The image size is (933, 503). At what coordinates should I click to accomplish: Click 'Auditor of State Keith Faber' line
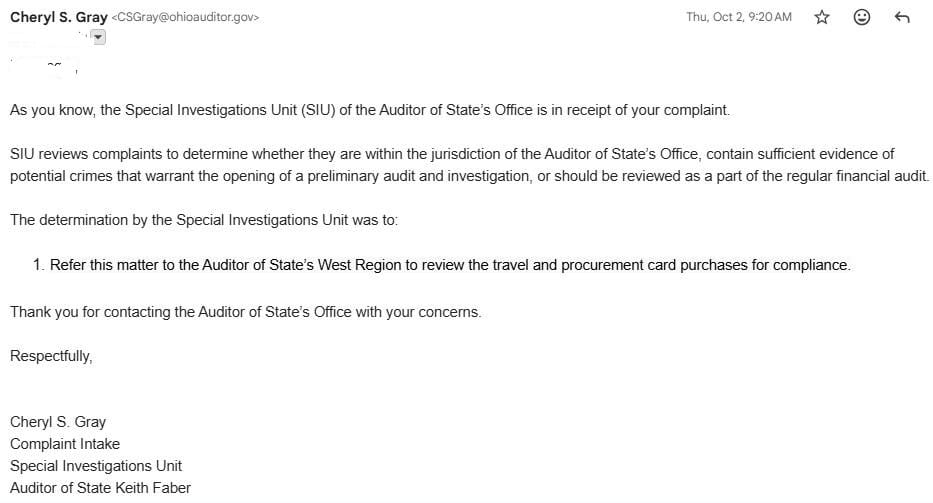(100, 487)
